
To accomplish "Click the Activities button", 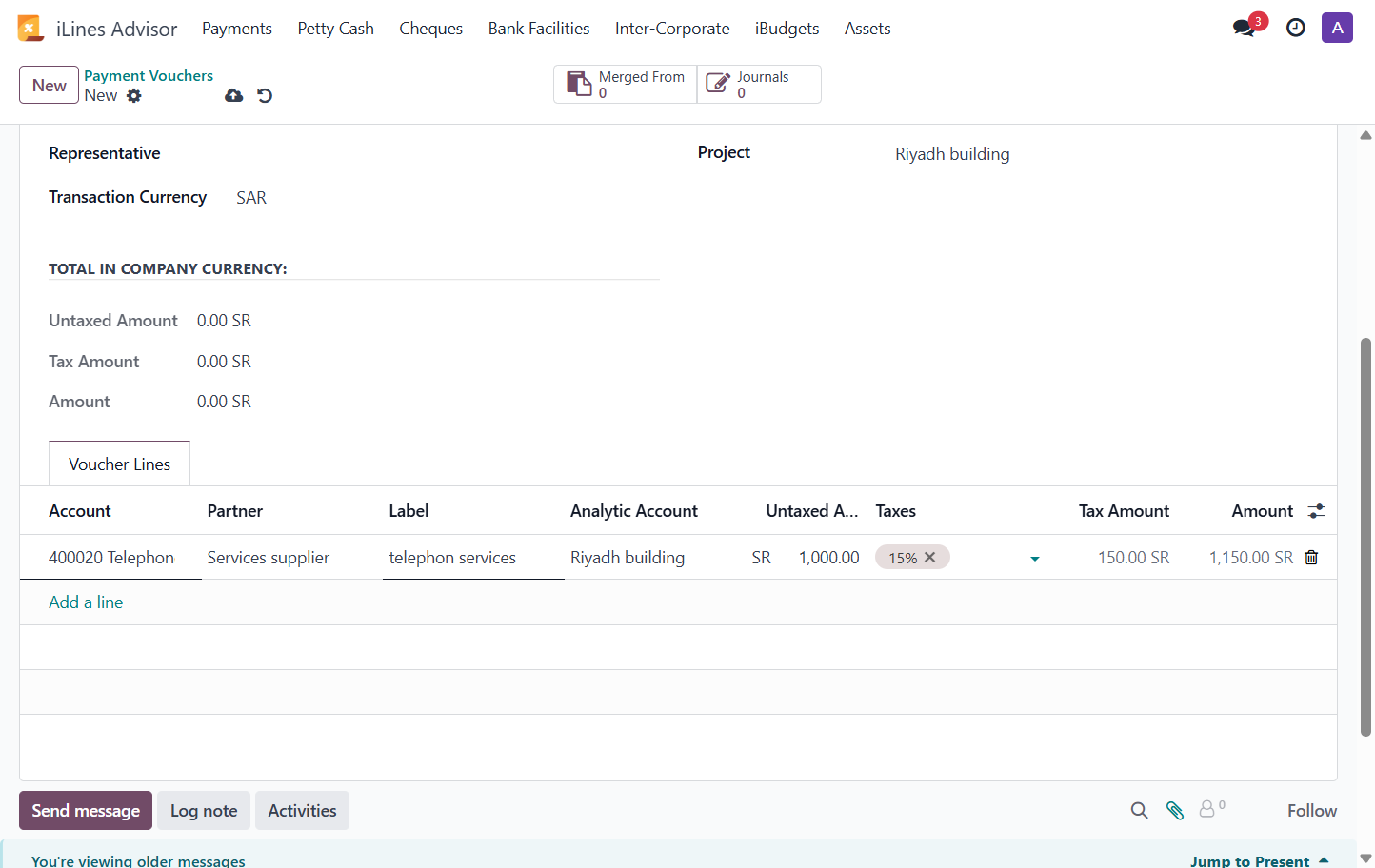I will point(302,810).
